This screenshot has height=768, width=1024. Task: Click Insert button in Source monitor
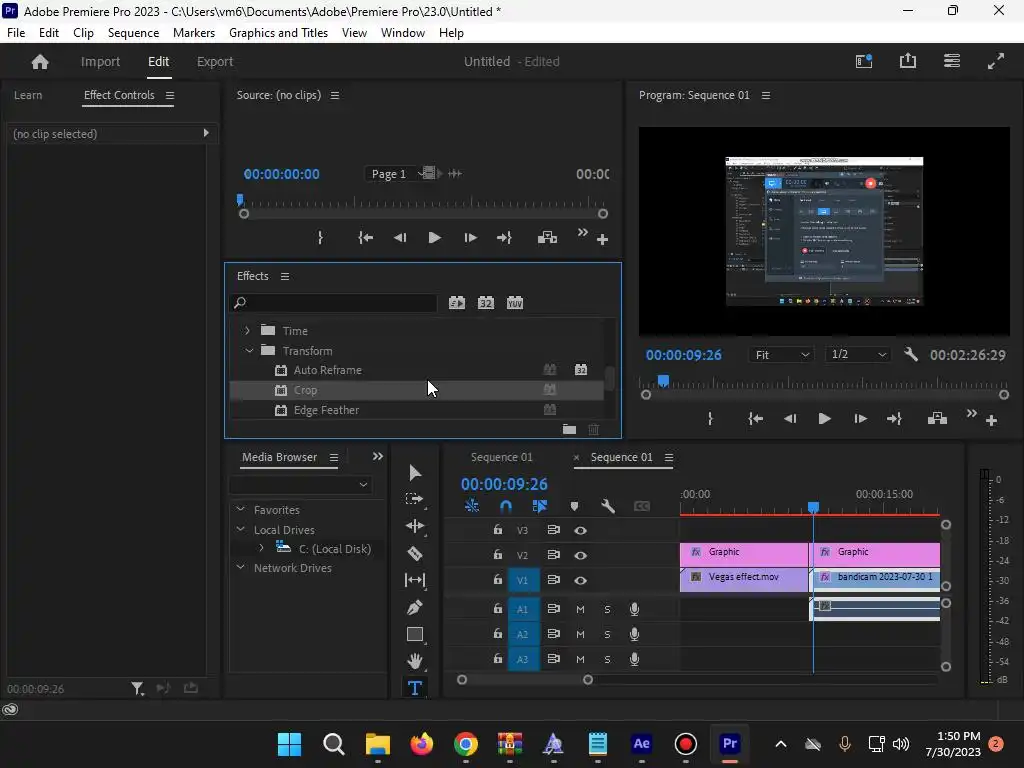click(x=547, y=238)
